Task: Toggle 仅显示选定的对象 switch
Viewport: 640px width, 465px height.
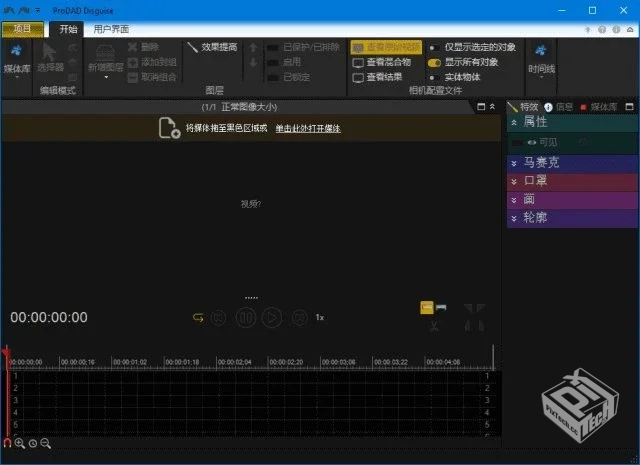Action: pos(434,48)
